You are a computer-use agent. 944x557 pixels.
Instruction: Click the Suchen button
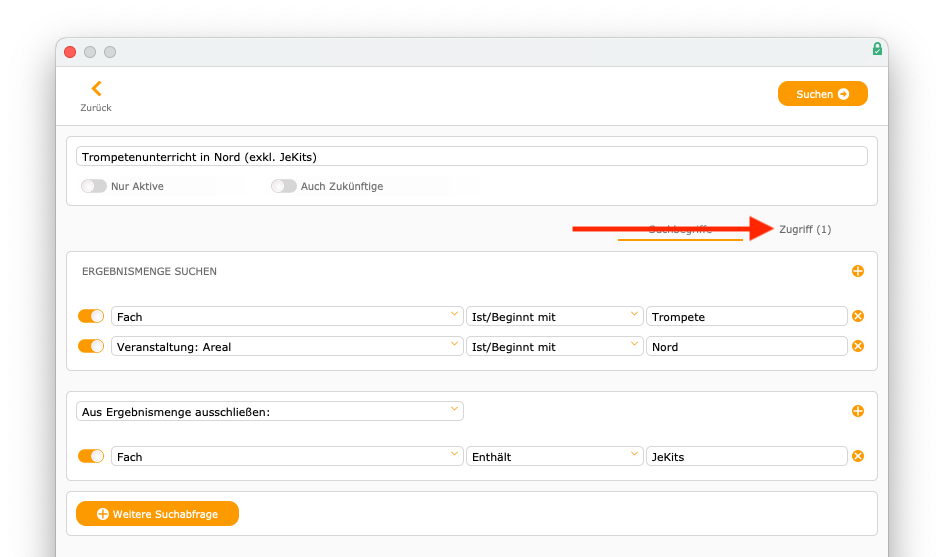pyautogui.click(x=822, y=94)
